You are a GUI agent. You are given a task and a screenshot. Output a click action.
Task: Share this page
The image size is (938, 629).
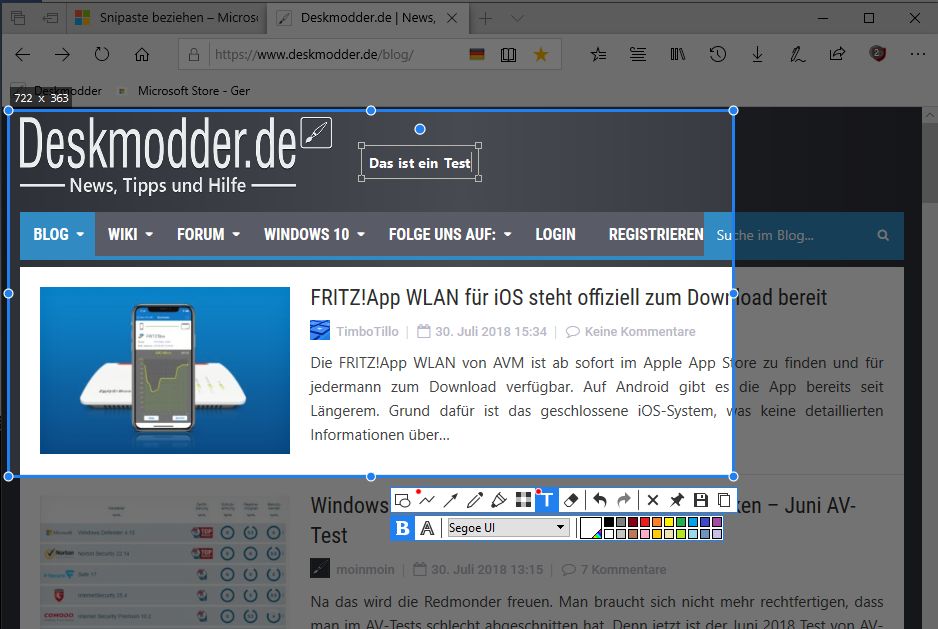838,54
